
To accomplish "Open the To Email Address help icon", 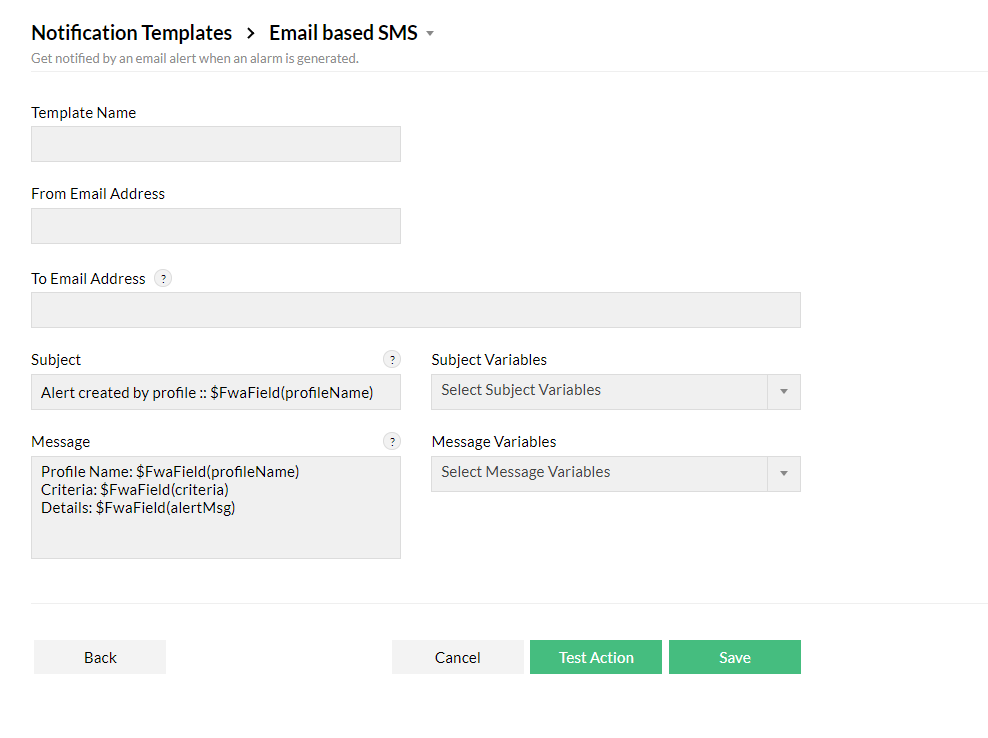I will [x=163, y=278].
